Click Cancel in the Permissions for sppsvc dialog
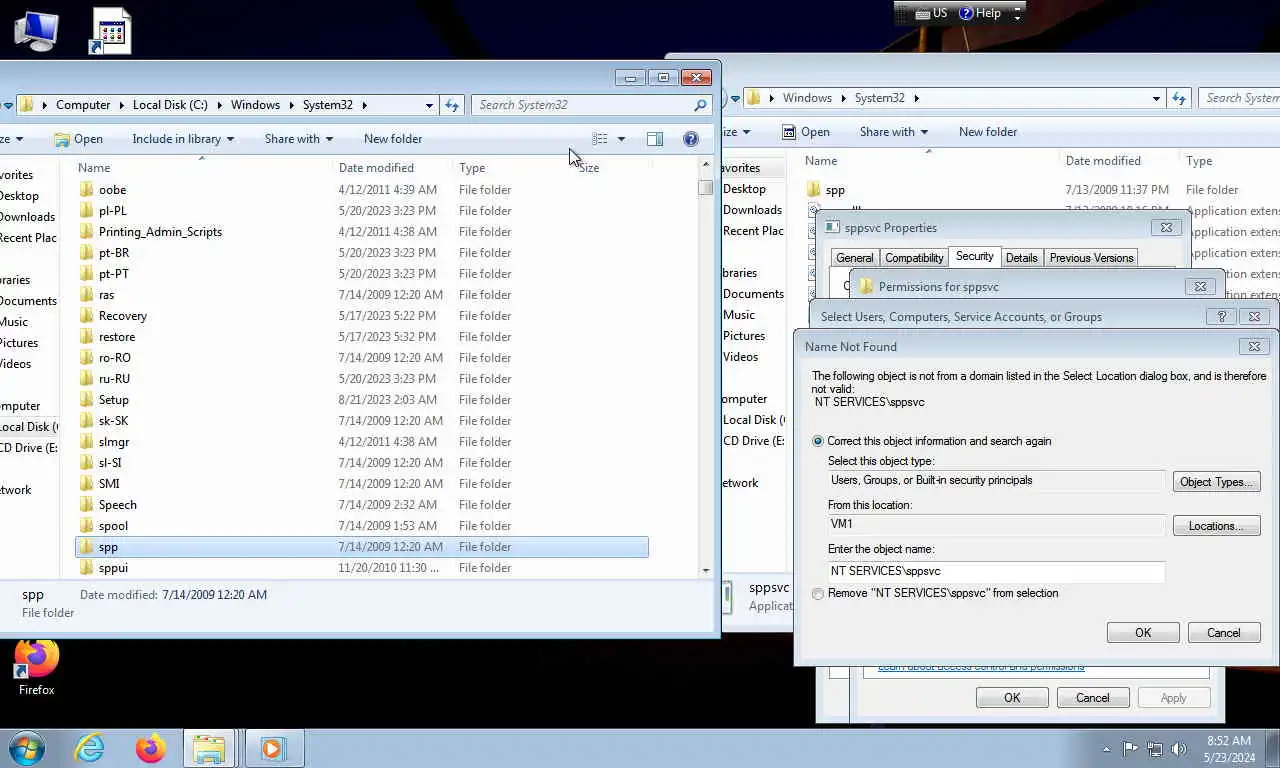Image resolution: width=1280 pixels, height=768 pixels. click(x=1093, y=698)
